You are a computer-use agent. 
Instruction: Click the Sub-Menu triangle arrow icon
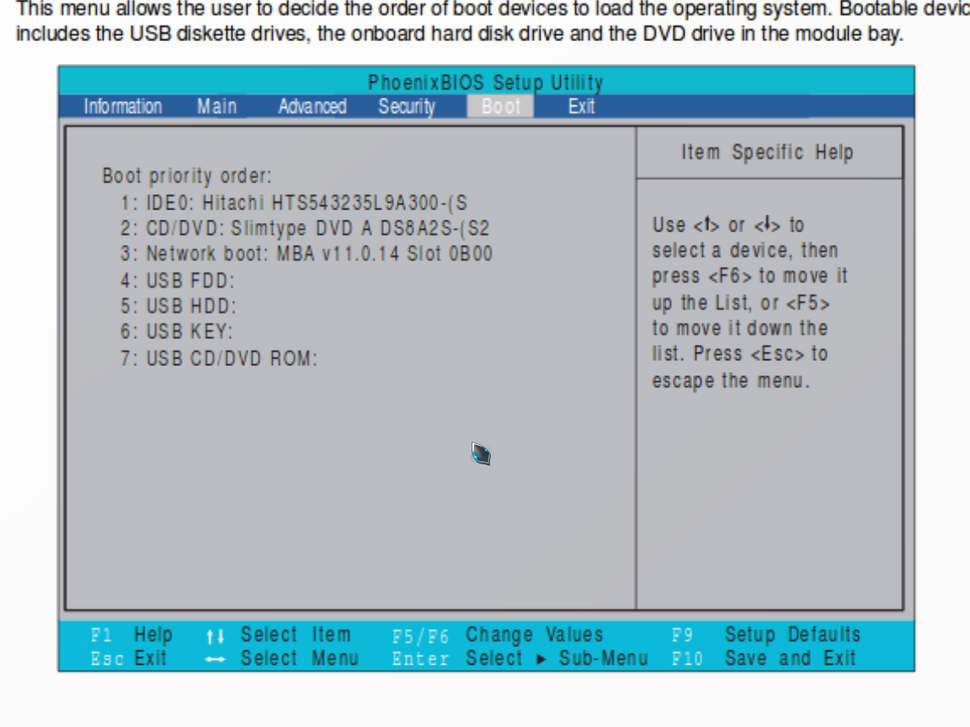pos(541,659)
